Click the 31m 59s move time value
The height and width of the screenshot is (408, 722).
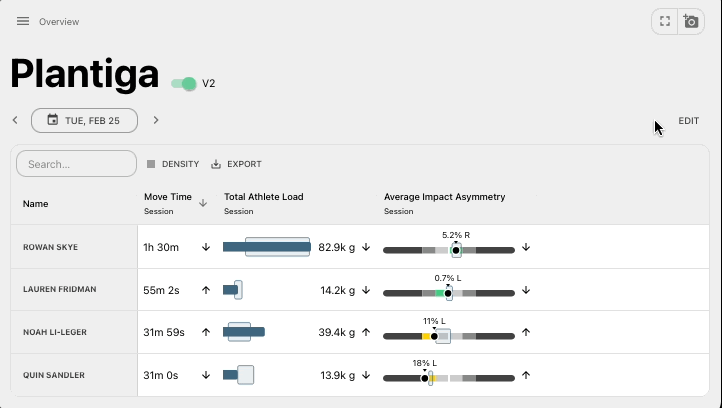(x=164, y=332)
